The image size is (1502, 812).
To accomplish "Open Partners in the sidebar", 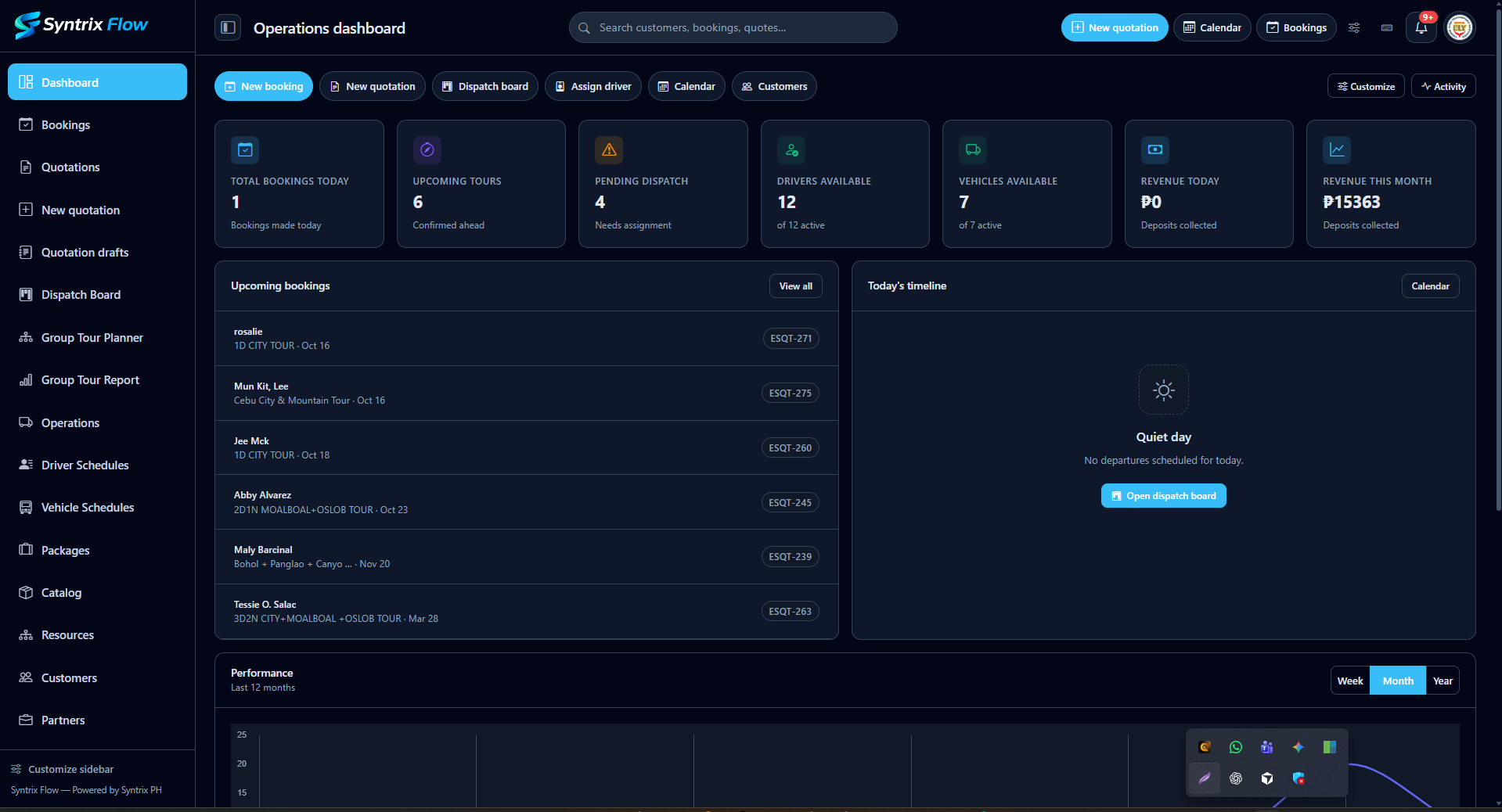I will click(x=97, y=720).
